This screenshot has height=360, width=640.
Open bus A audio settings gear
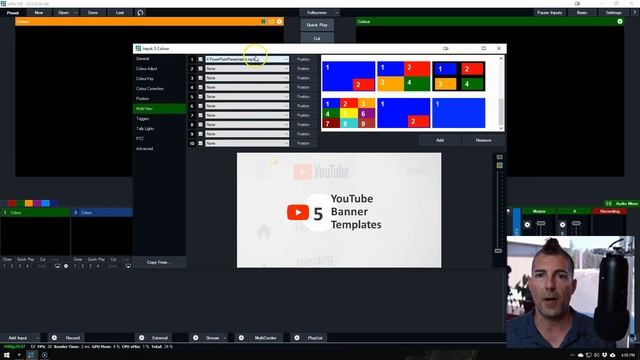(562, 224)
